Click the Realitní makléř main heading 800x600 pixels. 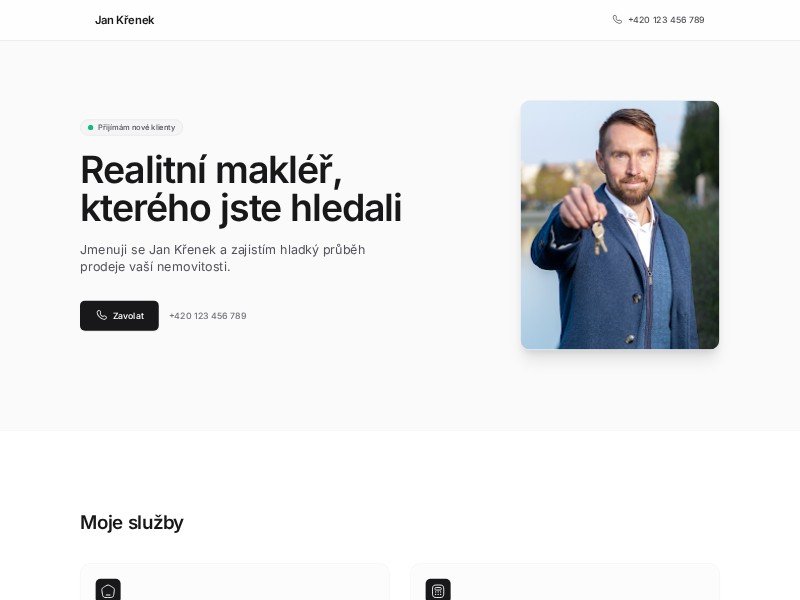[241, 189]
